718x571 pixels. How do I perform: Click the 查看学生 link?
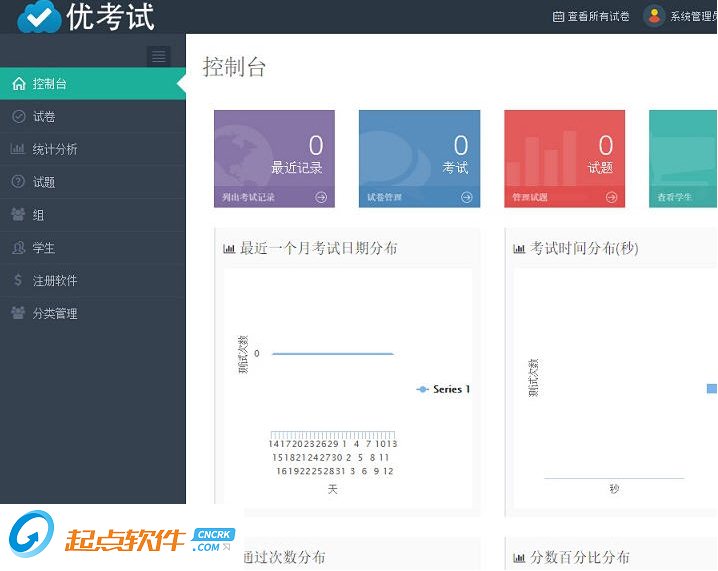pyautogui.click(x=674, y=197)
